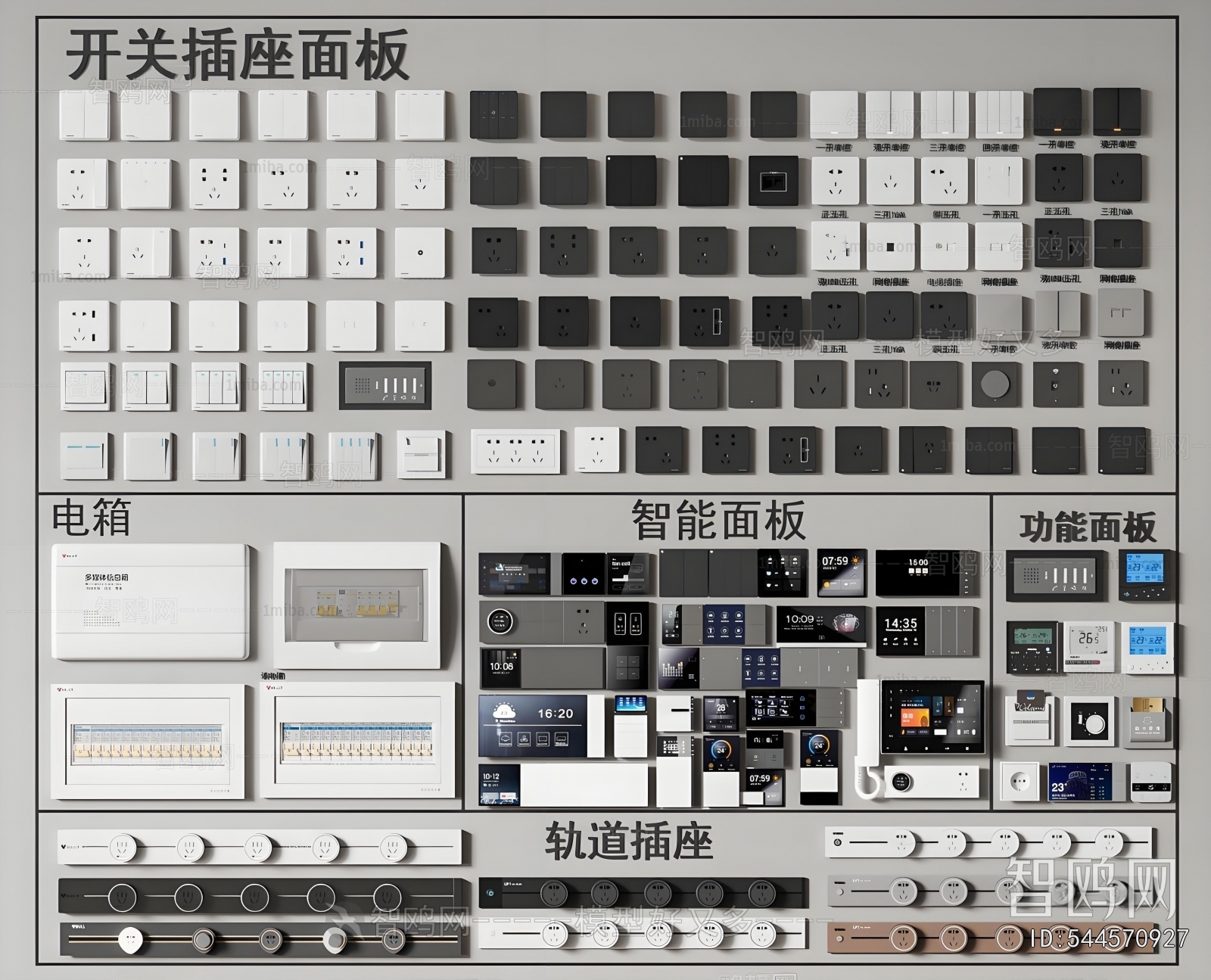
Task: Click the 开关插座面板 section heading
Action: tap(238, 55)
